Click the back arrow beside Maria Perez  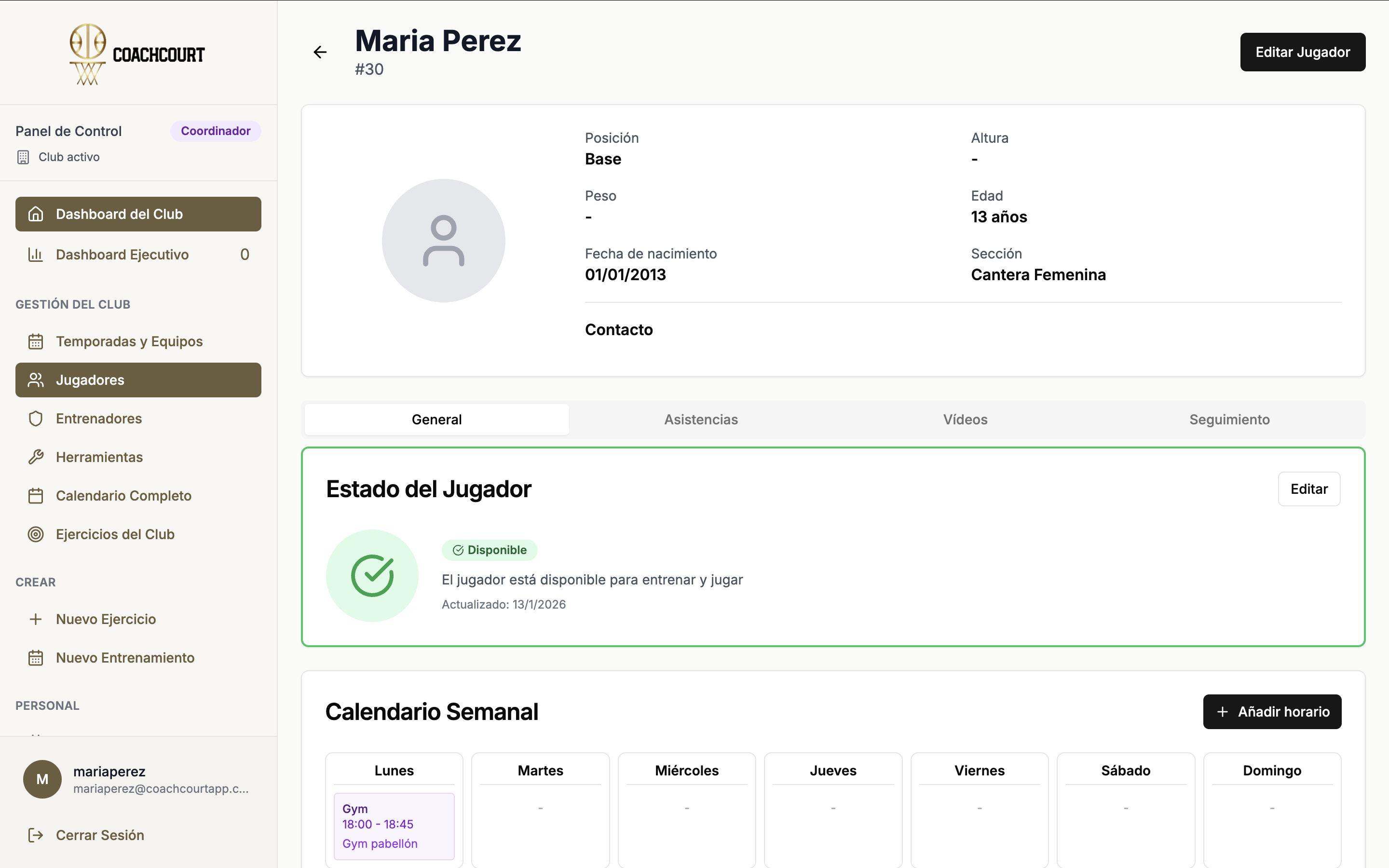[x=320, y=52]
